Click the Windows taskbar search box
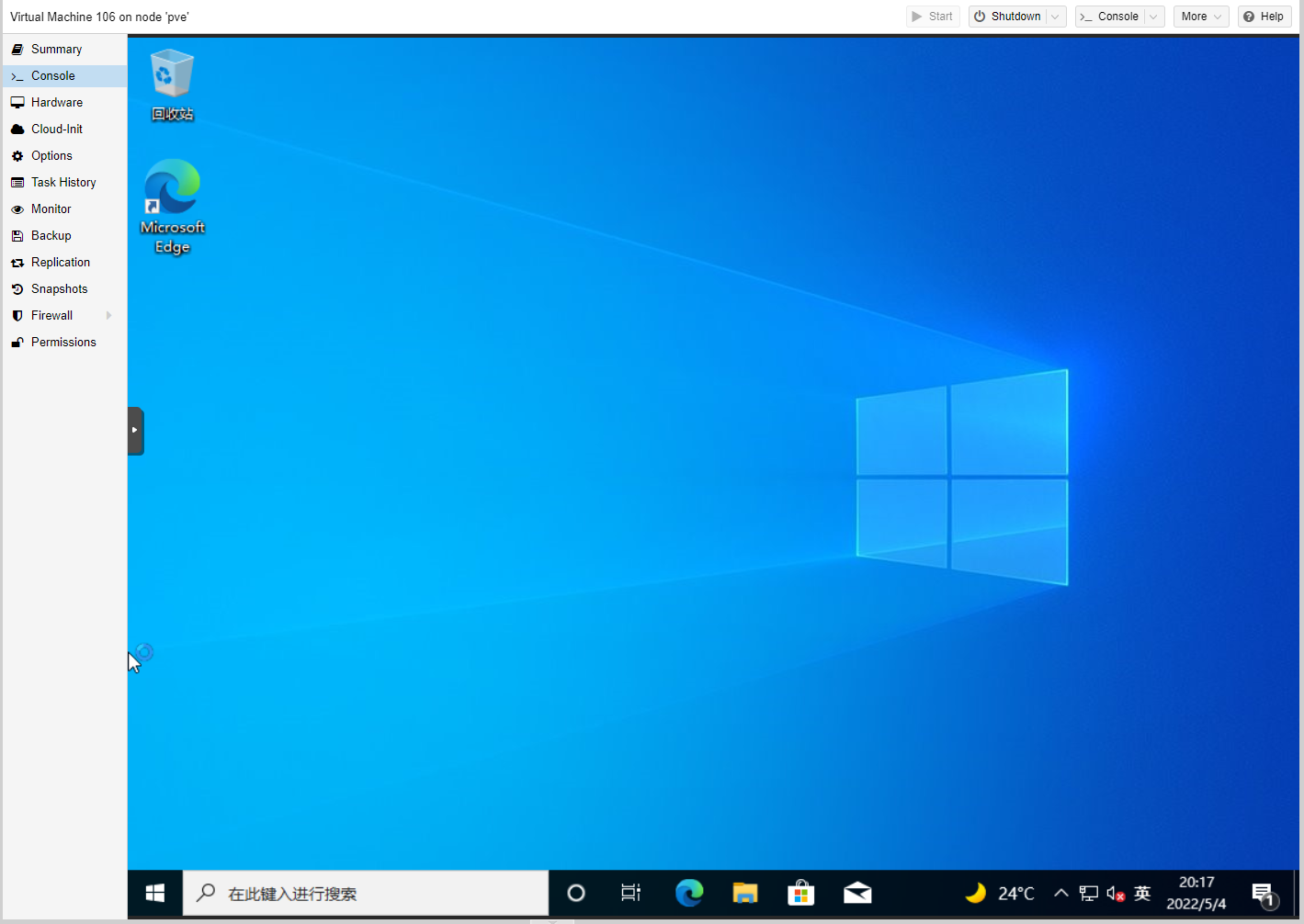This screenshot has height=924, width=1304. click(366, 893)
